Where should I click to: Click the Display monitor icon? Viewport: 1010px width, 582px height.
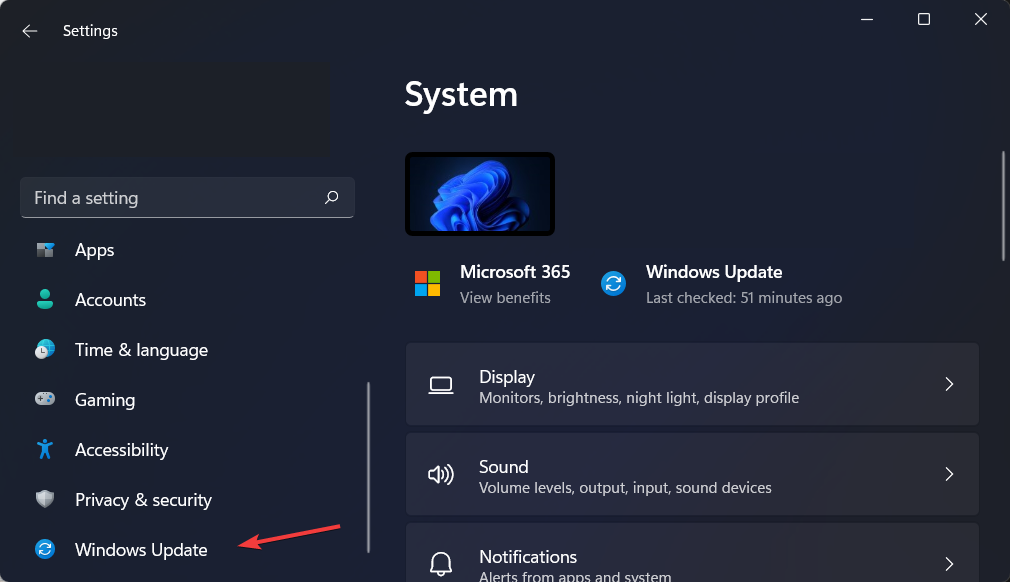[x=441, y=384]
